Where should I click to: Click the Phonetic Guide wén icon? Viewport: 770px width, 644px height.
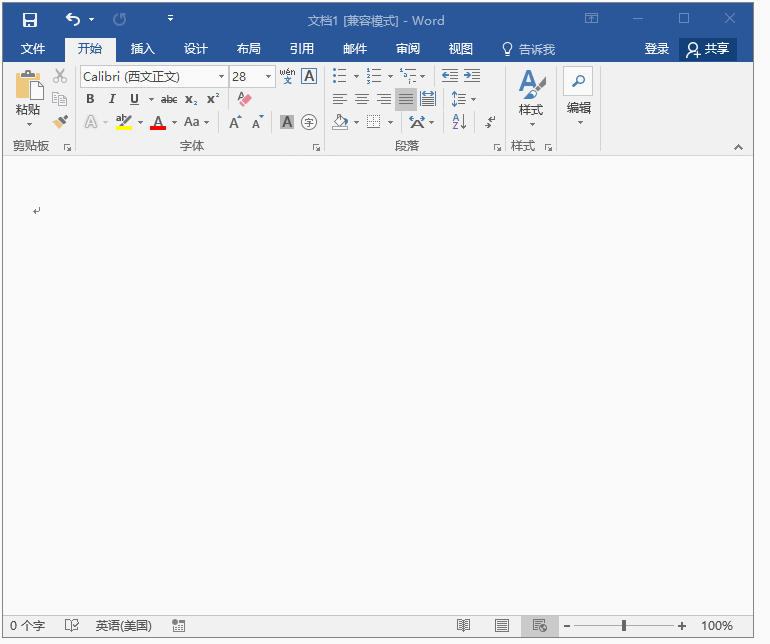point(287,76)
